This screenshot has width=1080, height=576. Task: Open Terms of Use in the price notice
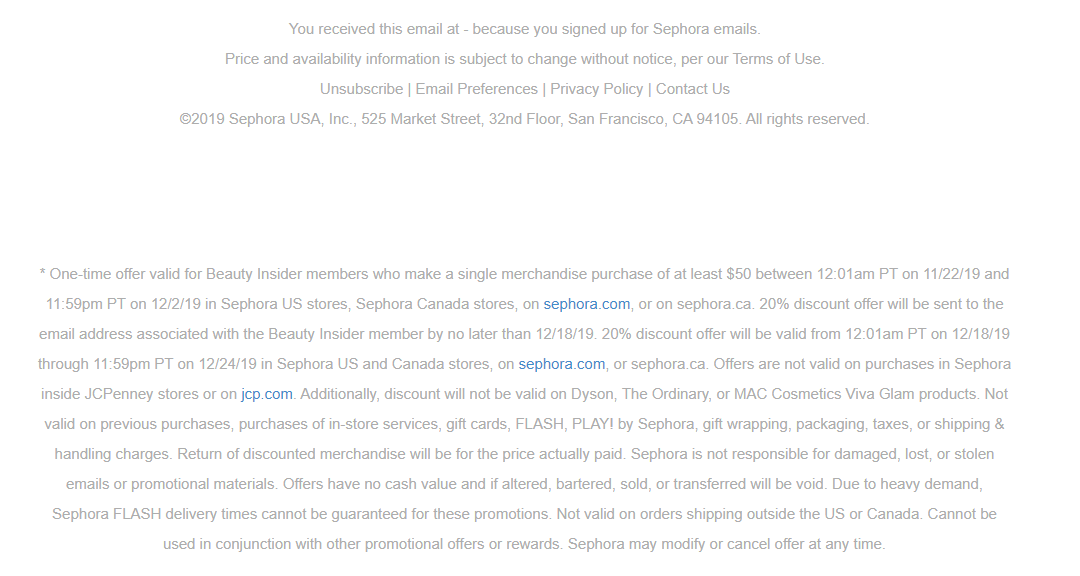click(776, 59)
